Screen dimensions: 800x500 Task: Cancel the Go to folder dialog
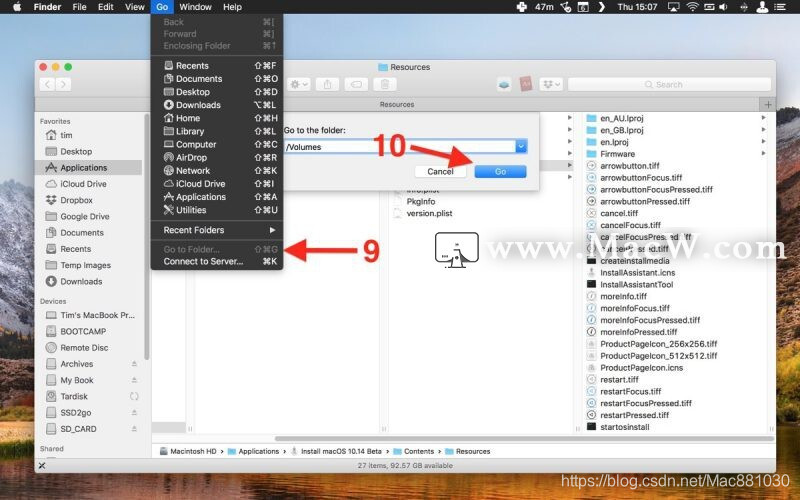point(440,171)
